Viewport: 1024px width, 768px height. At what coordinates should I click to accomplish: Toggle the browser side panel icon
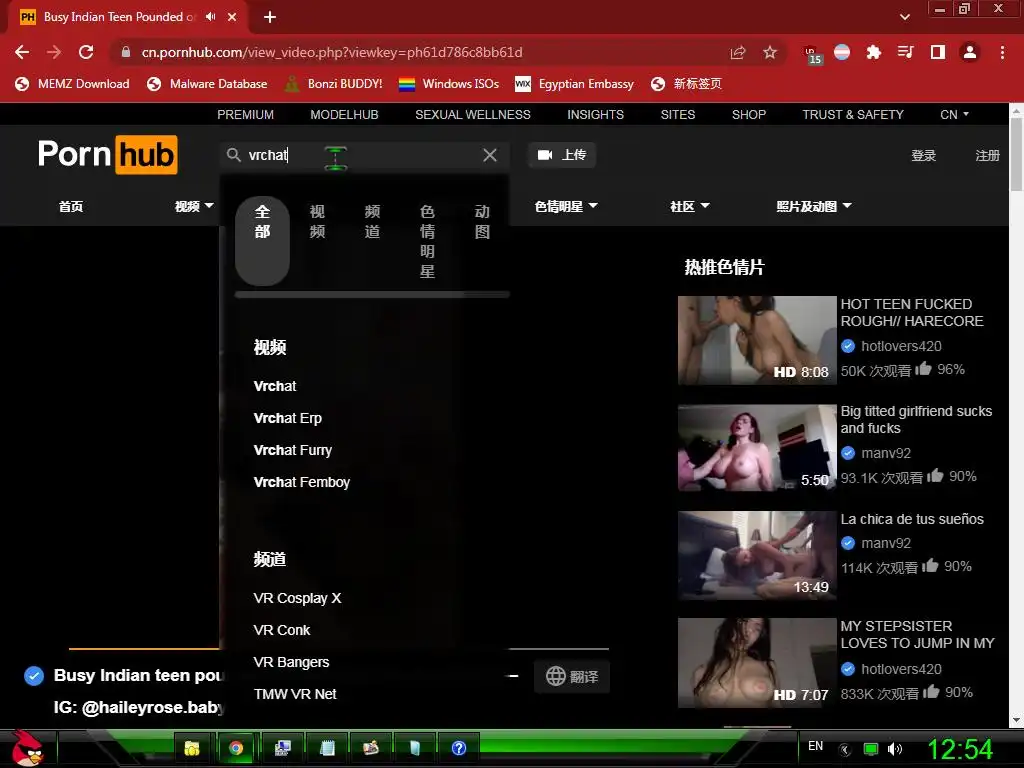point(938,52)
